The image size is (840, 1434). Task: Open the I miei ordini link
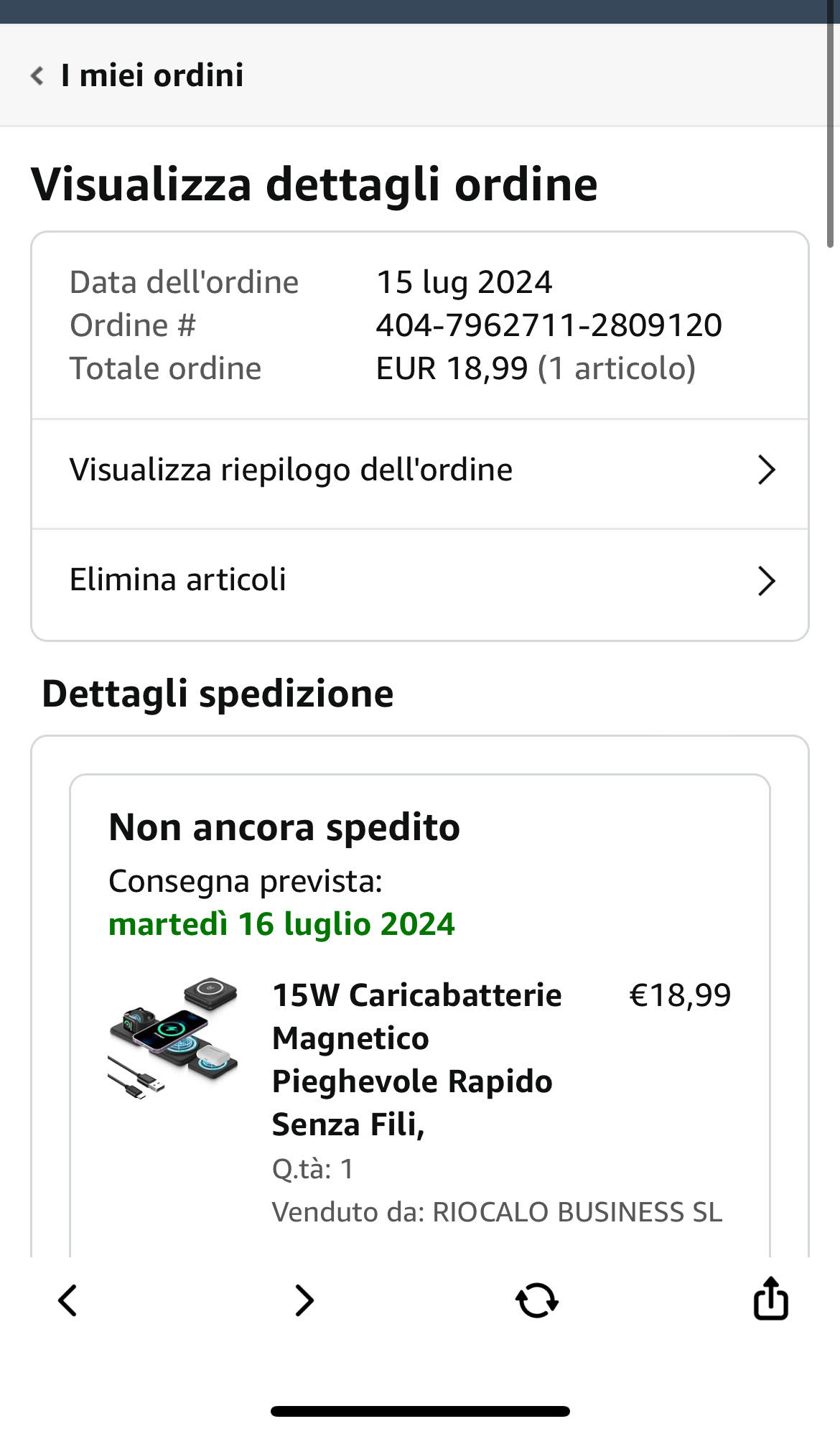(x=152, y=75)
